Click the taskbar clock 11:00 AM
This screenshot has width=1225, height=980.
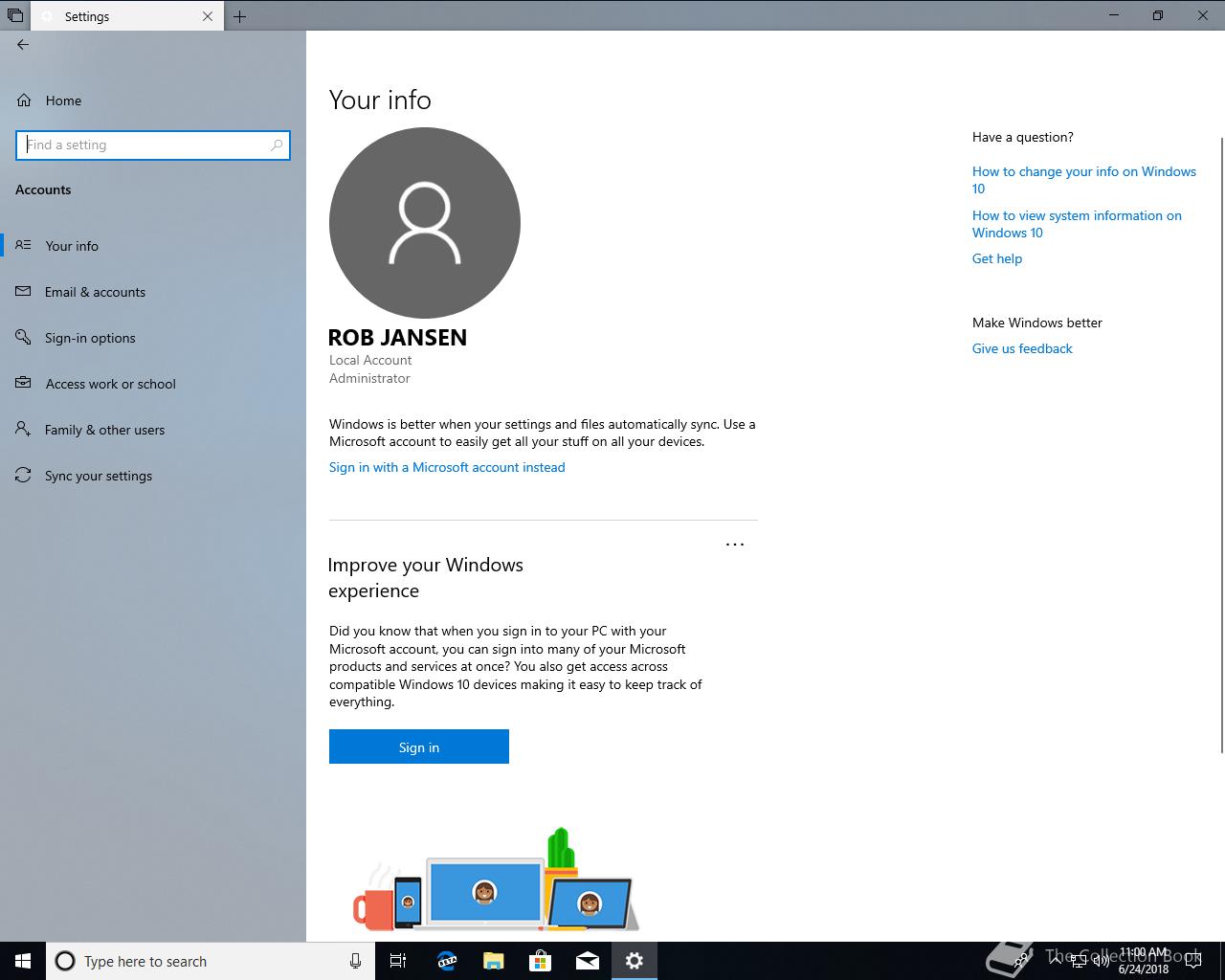(x=1144, y=961)
